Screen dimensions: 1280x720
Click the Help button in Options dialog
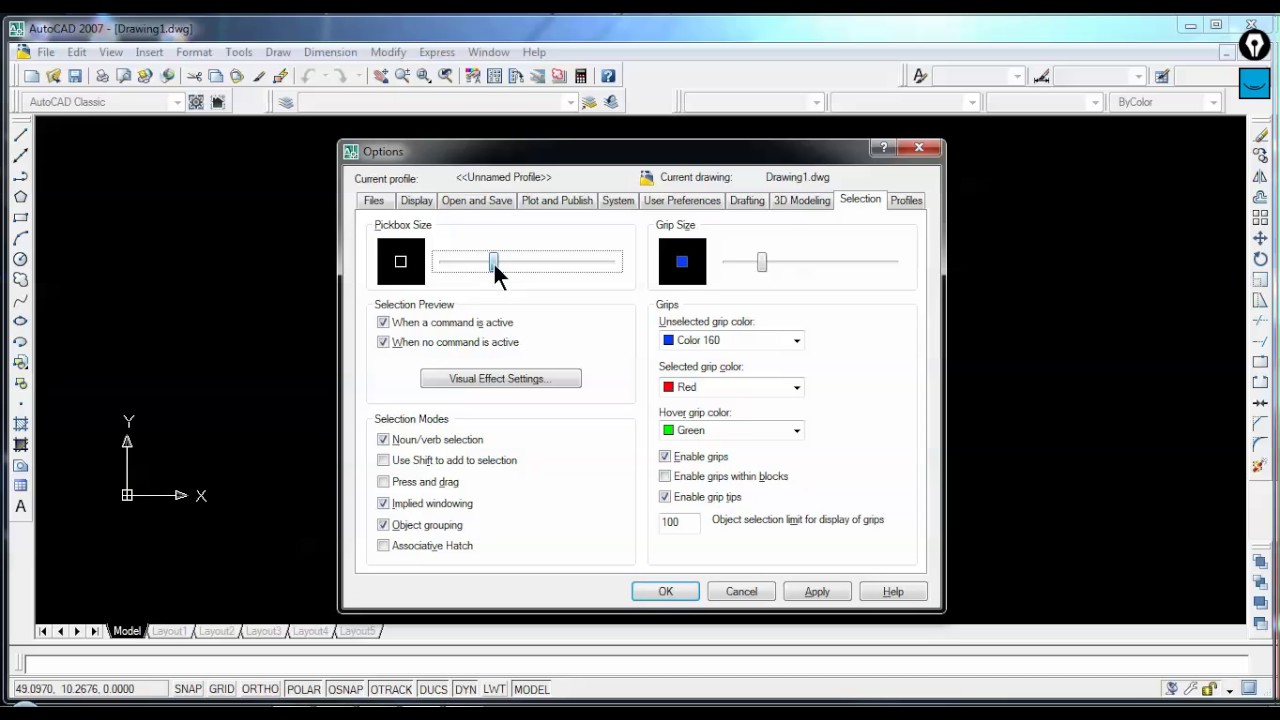[893, 592]
